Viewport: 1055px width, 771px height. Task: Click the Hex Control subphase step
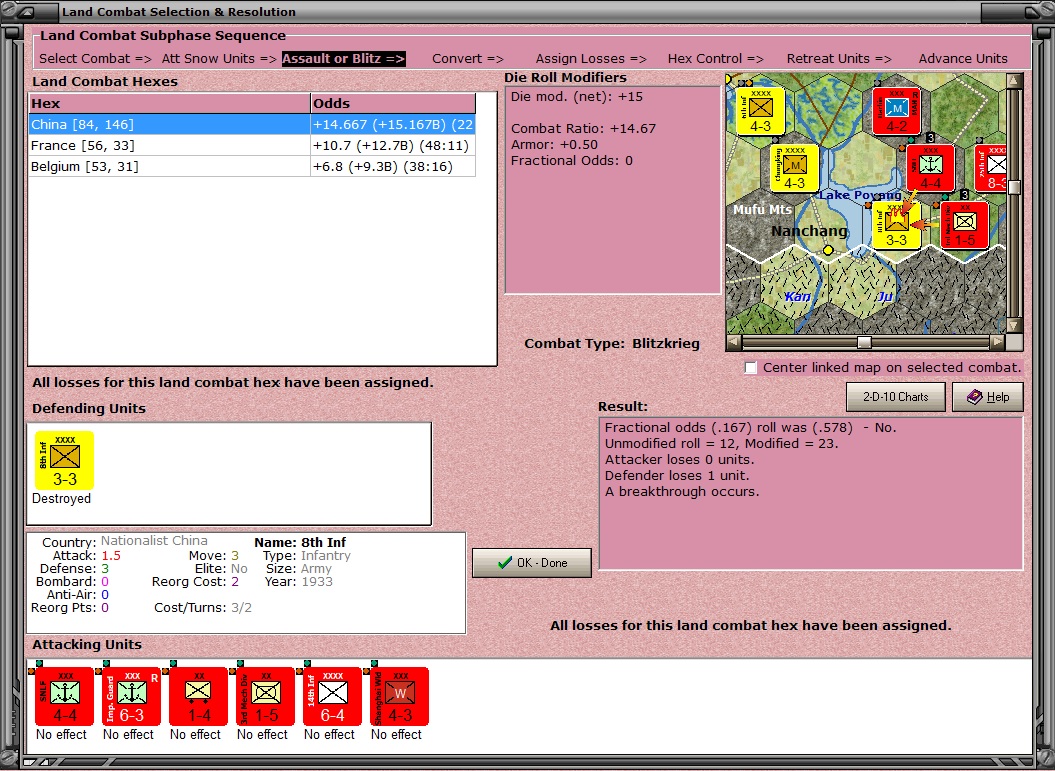[715, 59]
